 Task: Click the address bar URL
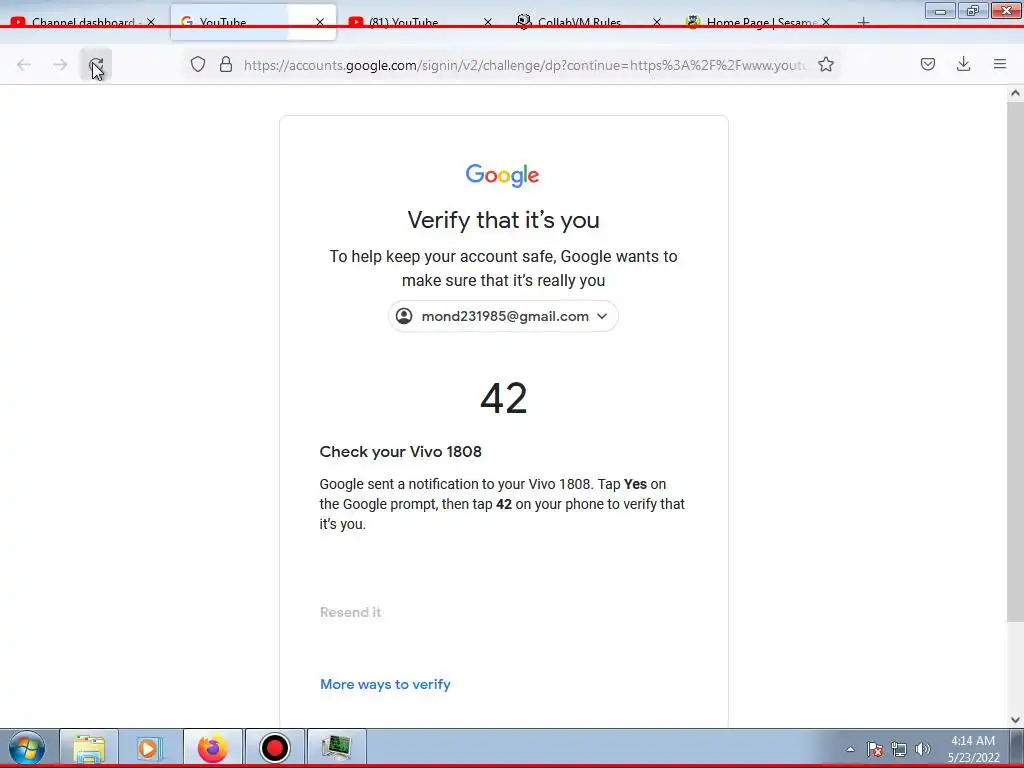(524, 65)
